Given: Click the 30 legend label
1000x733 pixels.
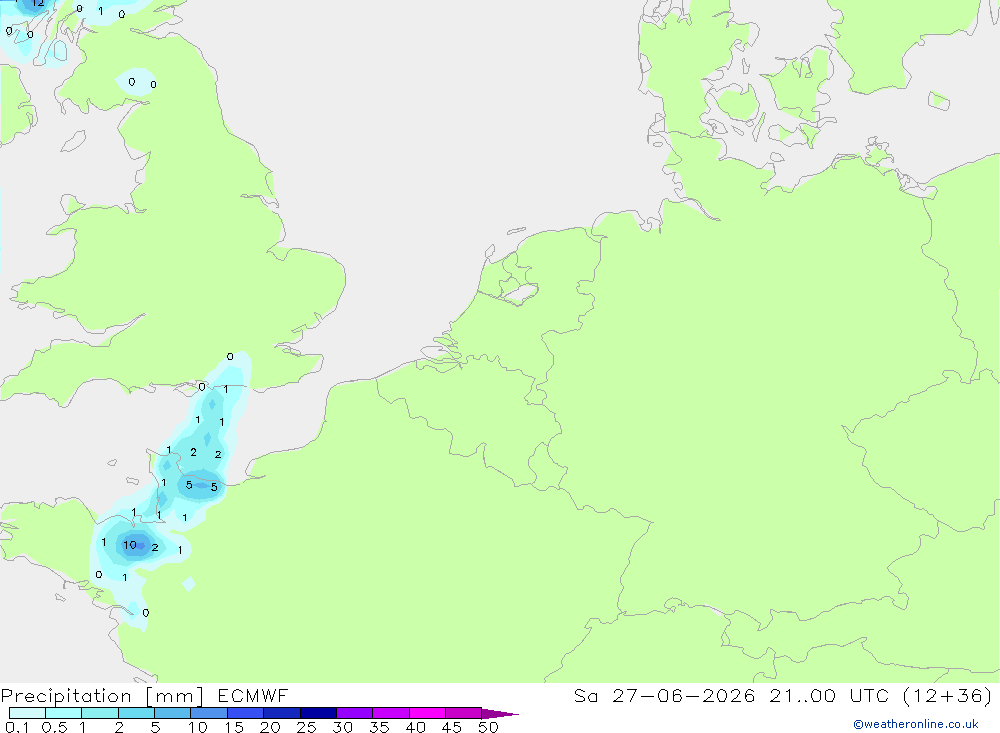Looking at the screenshot, I should [x=342, y=727].
